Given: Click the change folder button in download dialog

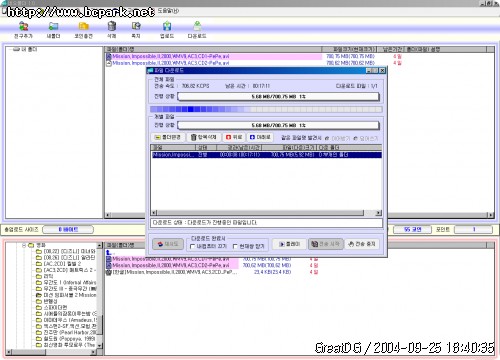Looking at the screenshot, I should [x=168, y=137].
